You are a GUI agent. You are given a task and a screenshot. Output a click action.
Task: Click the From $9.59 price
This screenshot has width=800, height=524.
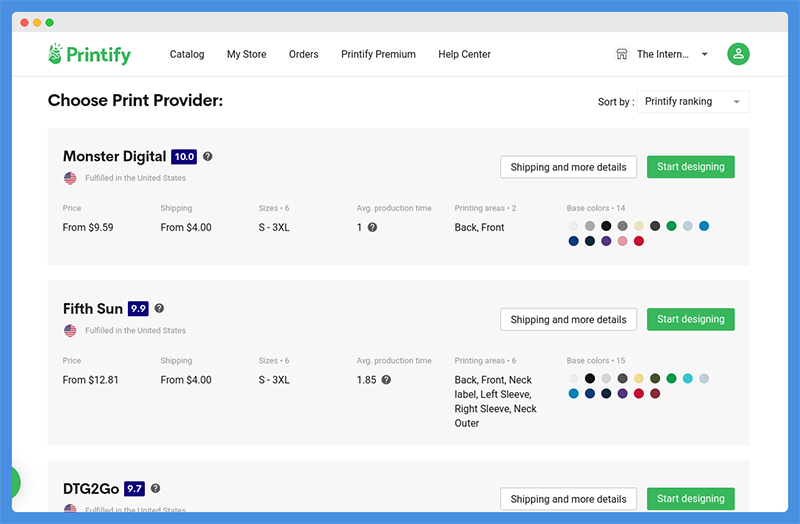(x=88, y=228)
